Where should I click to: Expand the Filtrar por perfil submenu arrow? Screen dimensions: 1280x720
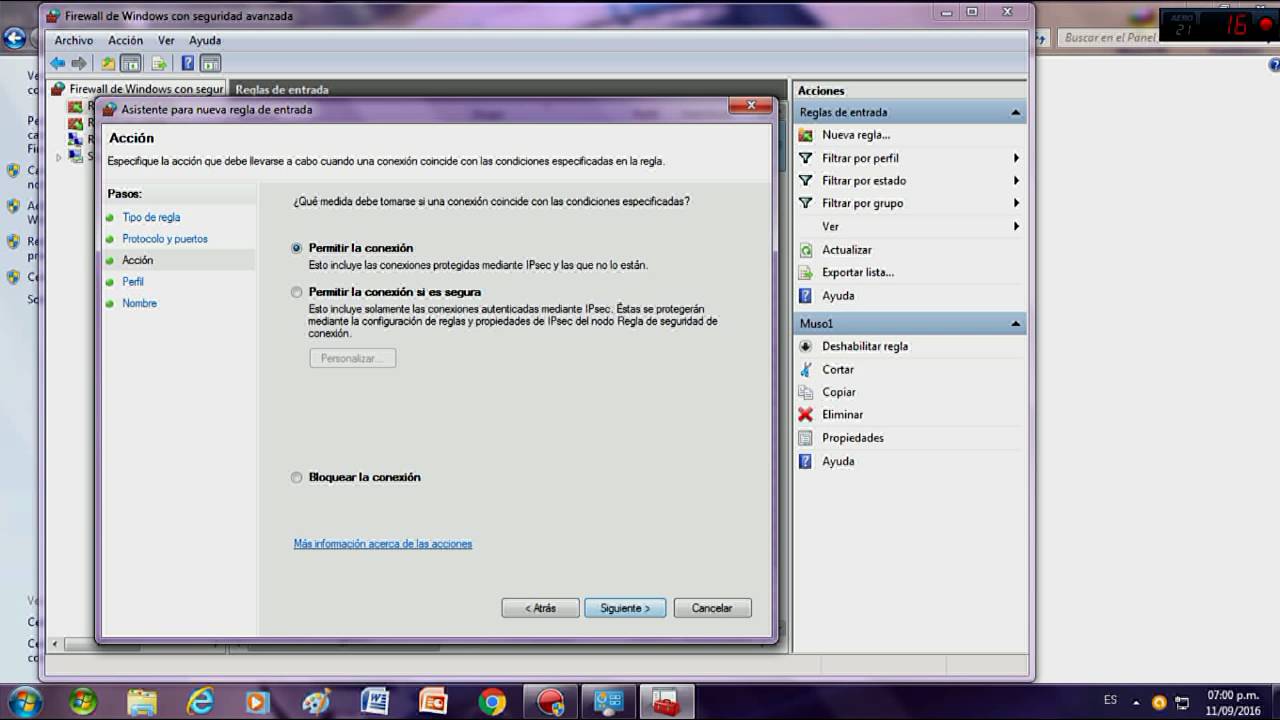pos(1016,158)
